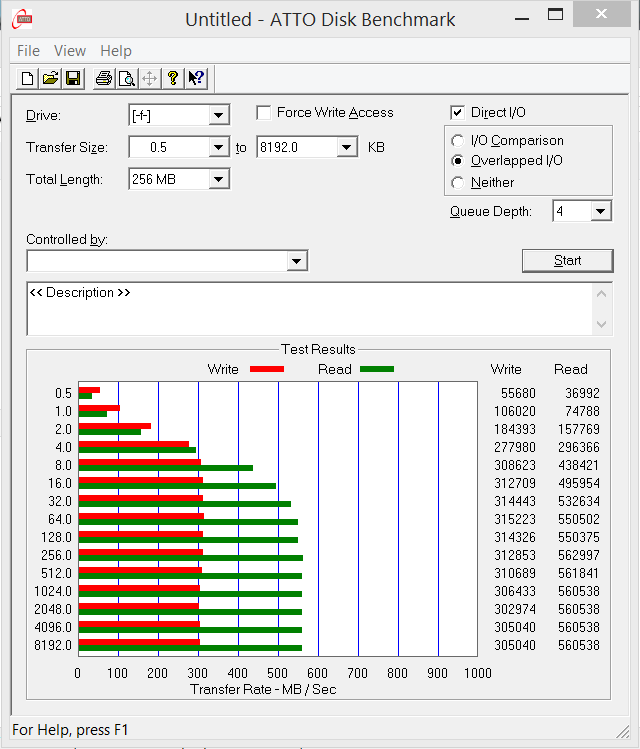This screenshot has height=749, width=640.
Task: Click the Print toolbar icon
Action: pyautogui.click(x=104, y=78)
